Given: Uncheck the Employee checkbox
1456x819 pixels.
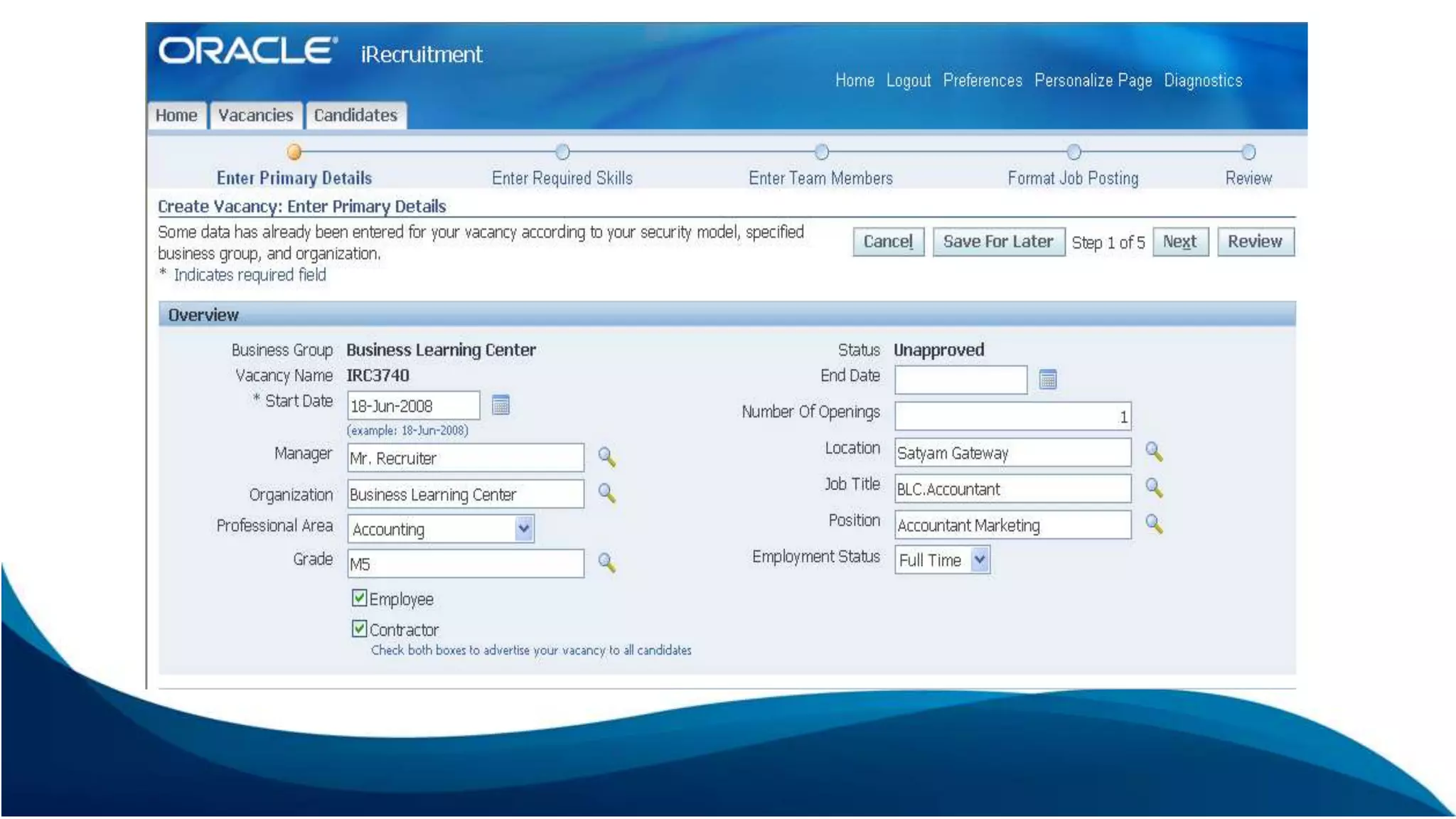Looking at the screenshot, I should tap(360, 598).
